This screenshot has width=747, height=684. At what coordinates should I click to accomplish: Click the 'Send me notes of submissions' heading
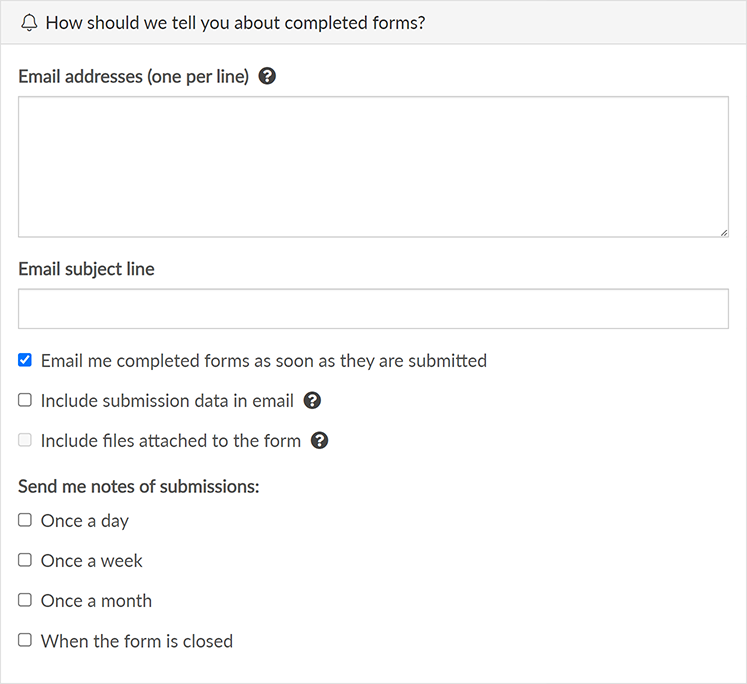point(138,487)
